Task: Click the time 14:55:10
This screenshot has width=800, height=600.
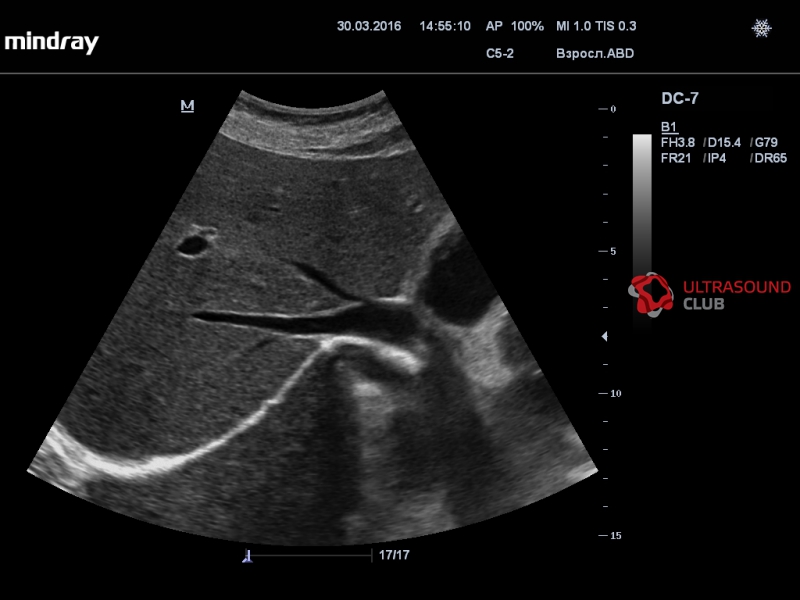Action: [x=445, y=26]
